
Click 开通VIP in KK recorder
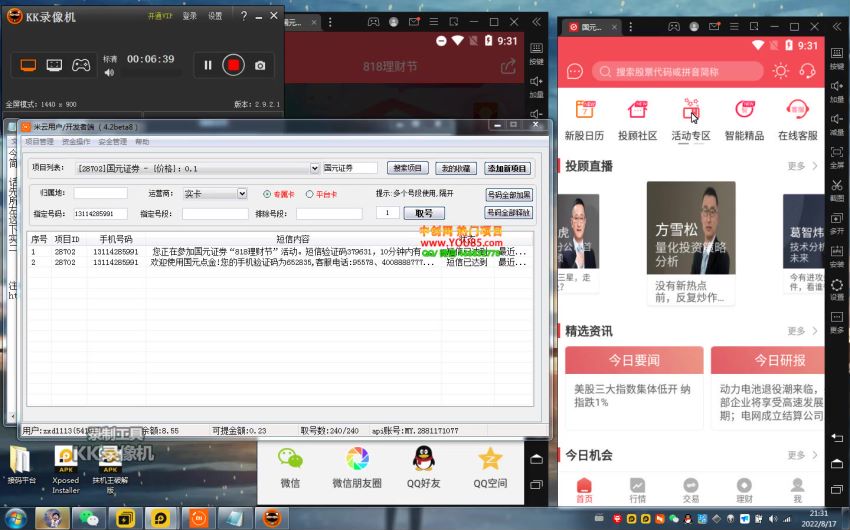click(x=159, y=16)
